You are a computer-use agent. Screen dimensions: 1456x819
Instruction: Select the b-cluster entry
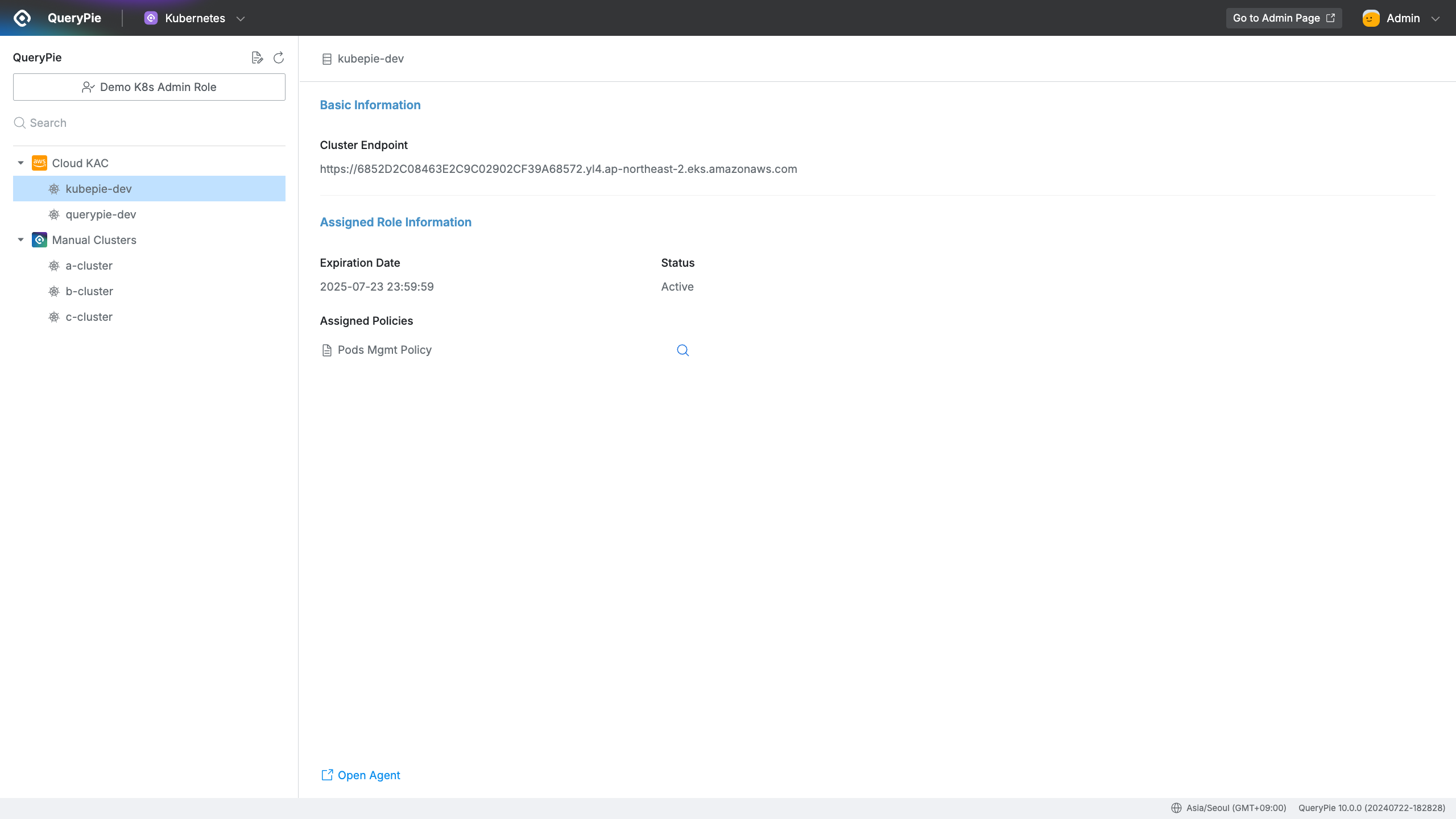pyautogui.click(x=89, y=291)
